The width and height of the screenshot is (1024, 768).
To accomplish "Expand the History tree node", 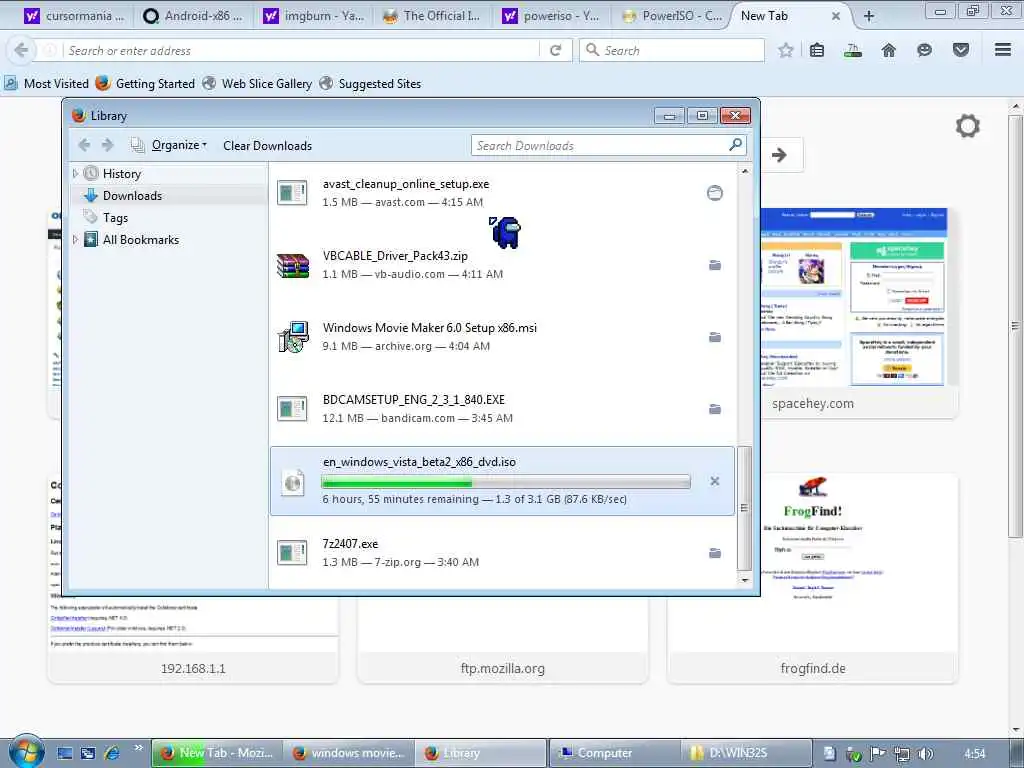I will coord(75,174).
